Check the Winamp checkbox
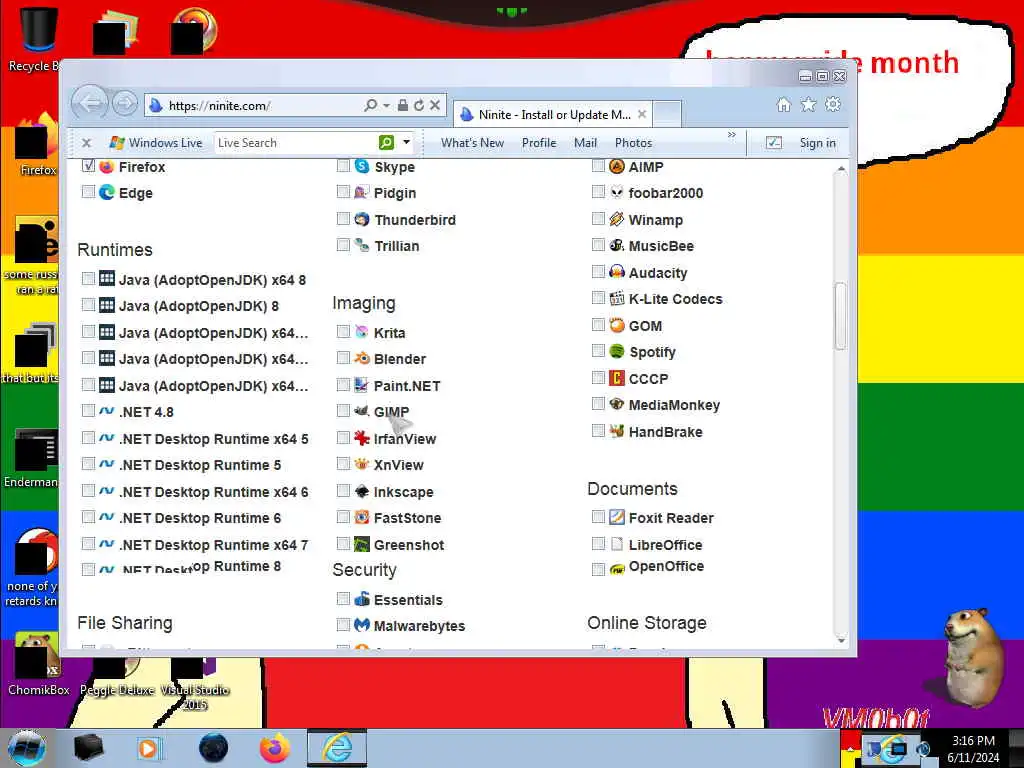 598,218
